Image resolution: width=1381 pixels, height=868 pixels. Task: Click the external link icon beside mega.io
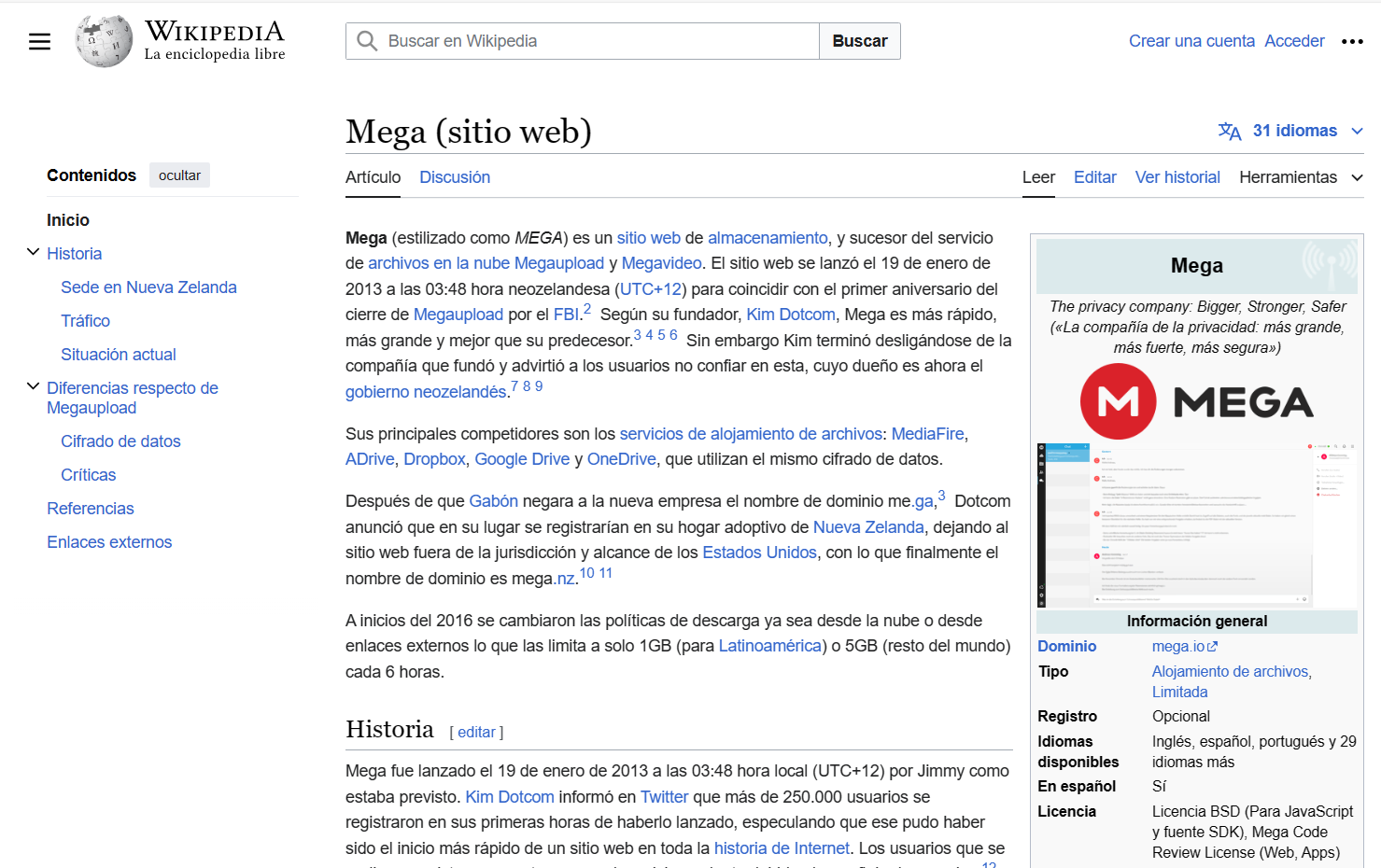pos(1212,647)
